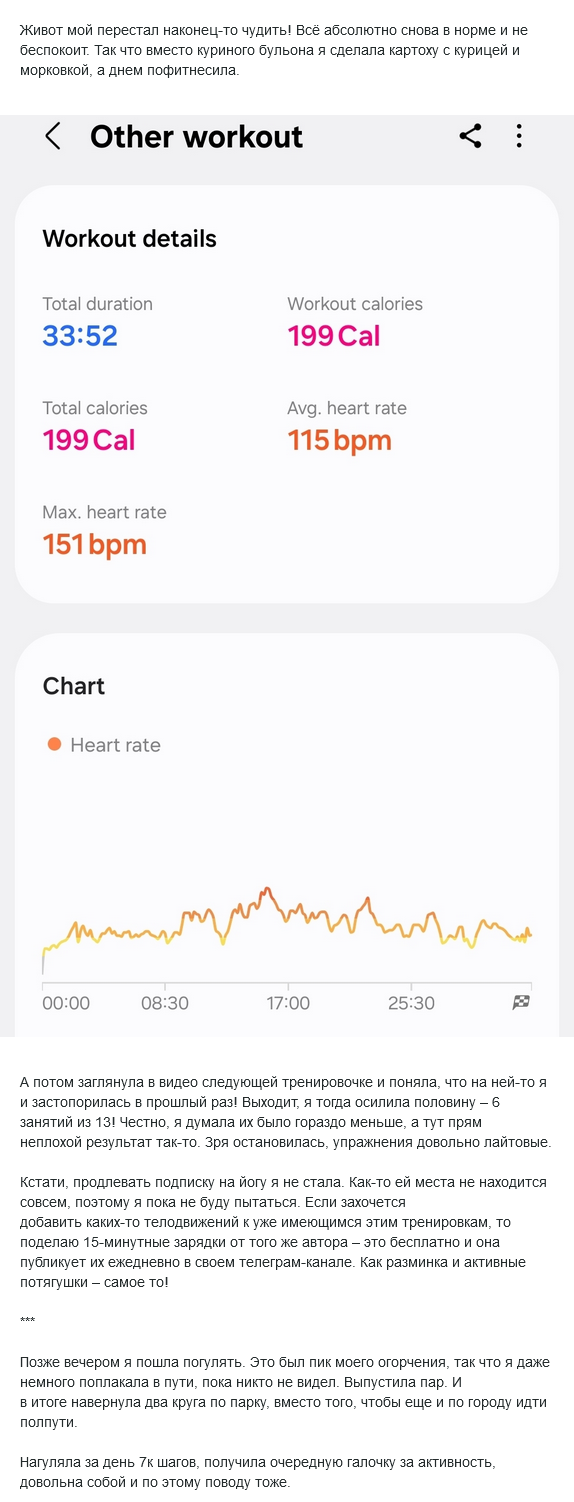
Task: Click the checkered finish flag icon
Action: [x=521, y=1002]
